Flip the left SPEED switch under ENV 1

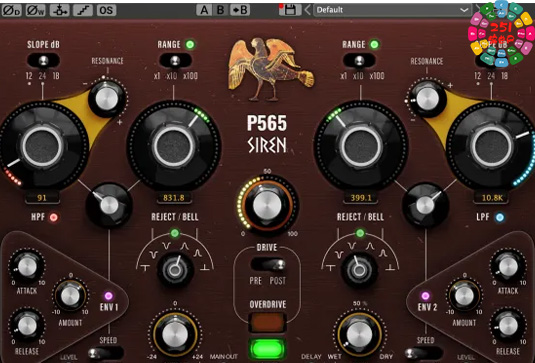106,353
